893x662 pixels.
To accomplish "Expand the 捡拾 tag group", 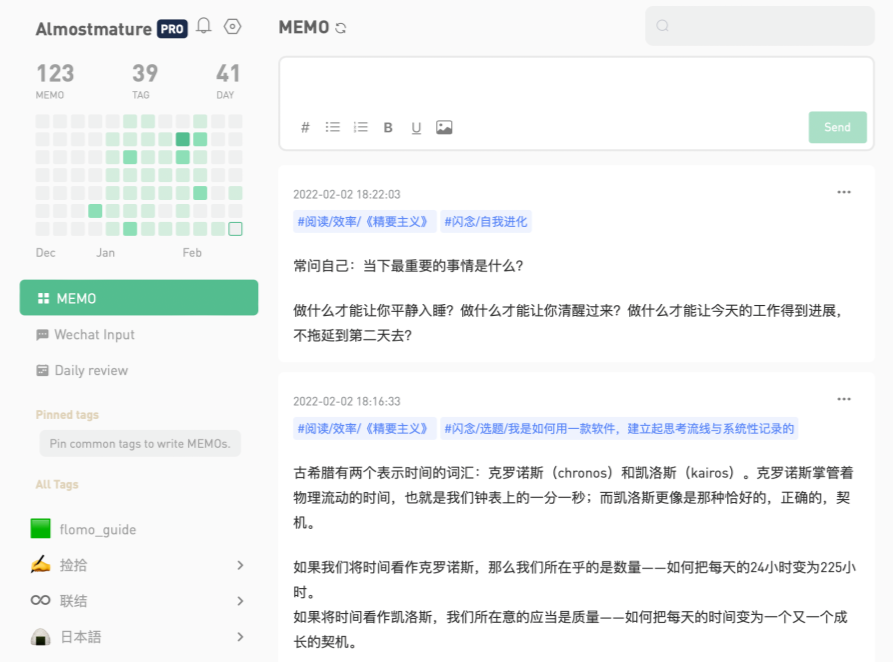I will tap(240, 565).
